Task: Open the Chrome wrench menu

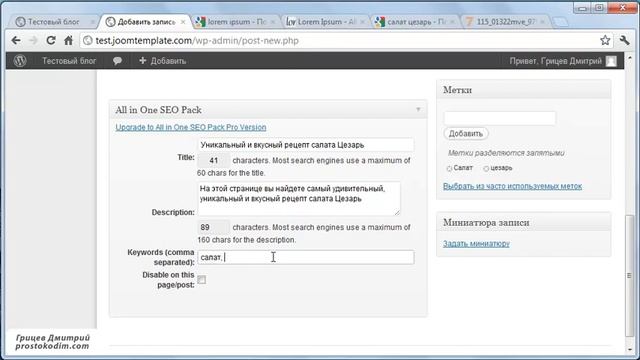Action: (624, 40)
